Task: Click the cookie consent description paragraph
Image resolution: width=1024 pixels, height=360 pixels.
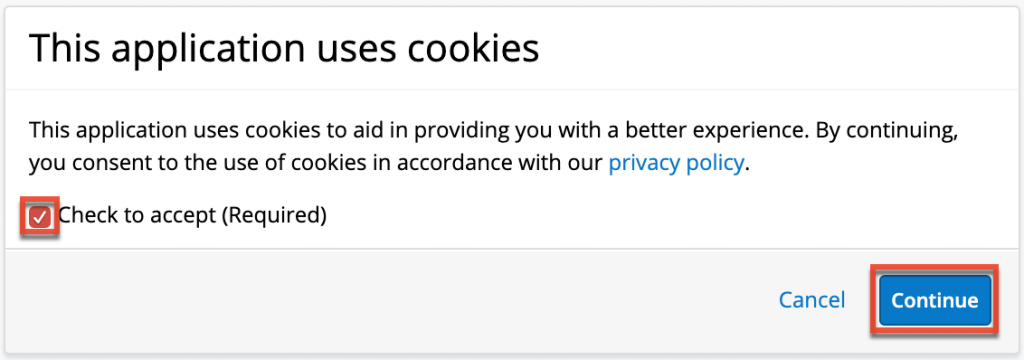Action: [493, 147]
